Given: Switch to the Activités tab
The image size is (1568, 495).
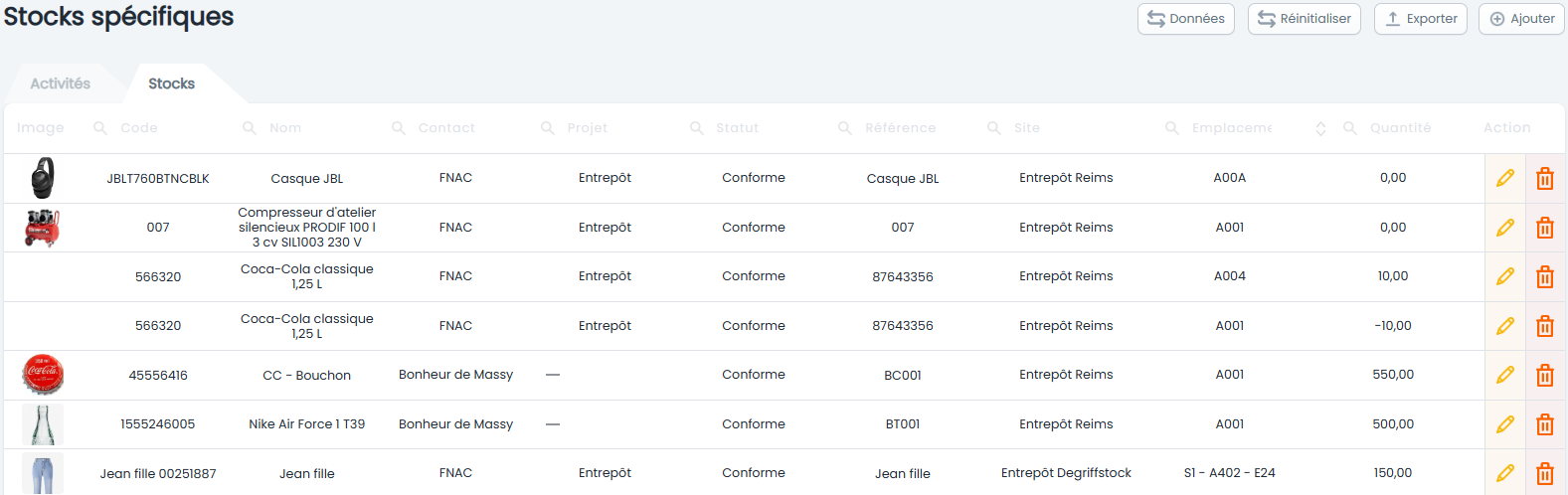Looking at the screenshot, I should pyautogui.click(x=60, y=83).
